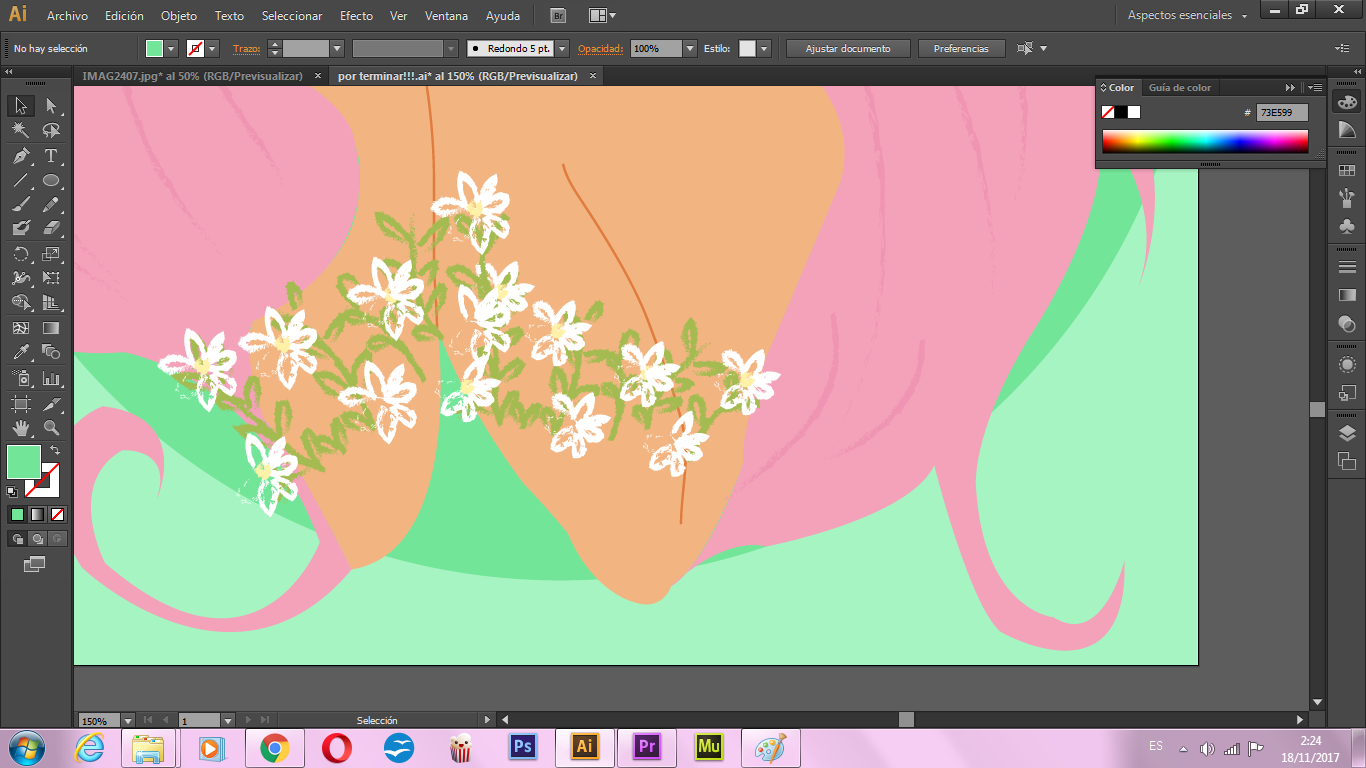Set paint mode to Gradient
The image size is (1366, 768).
coord(37,514)
